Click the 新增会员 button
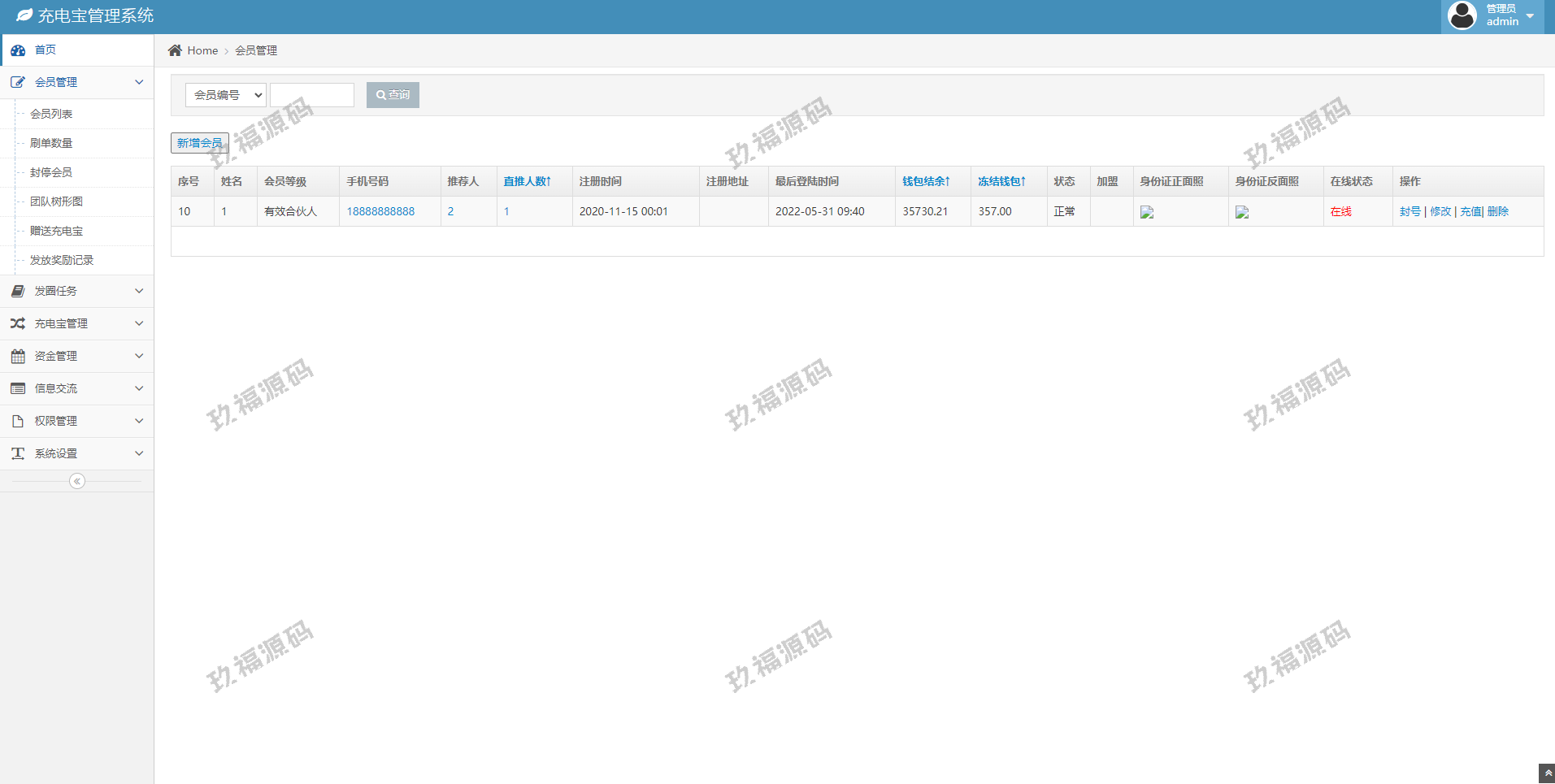The height and width of the screenshot is (784, 1555). (200, 143)
